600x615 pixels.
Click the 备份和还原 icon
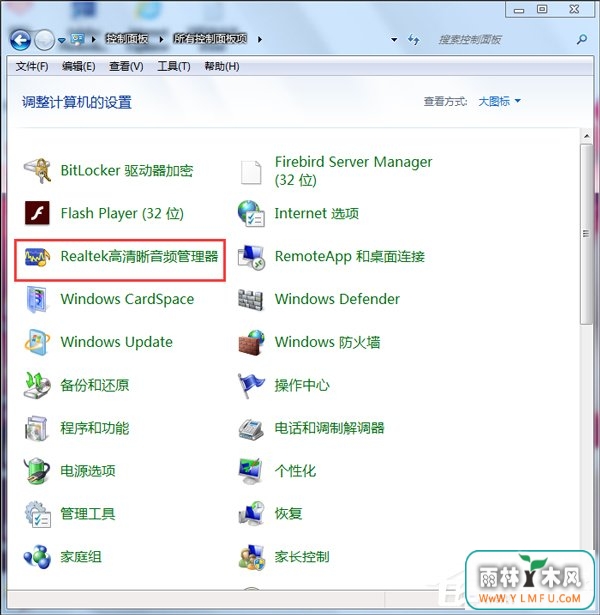pyautogui.click(x=37, y=385)
